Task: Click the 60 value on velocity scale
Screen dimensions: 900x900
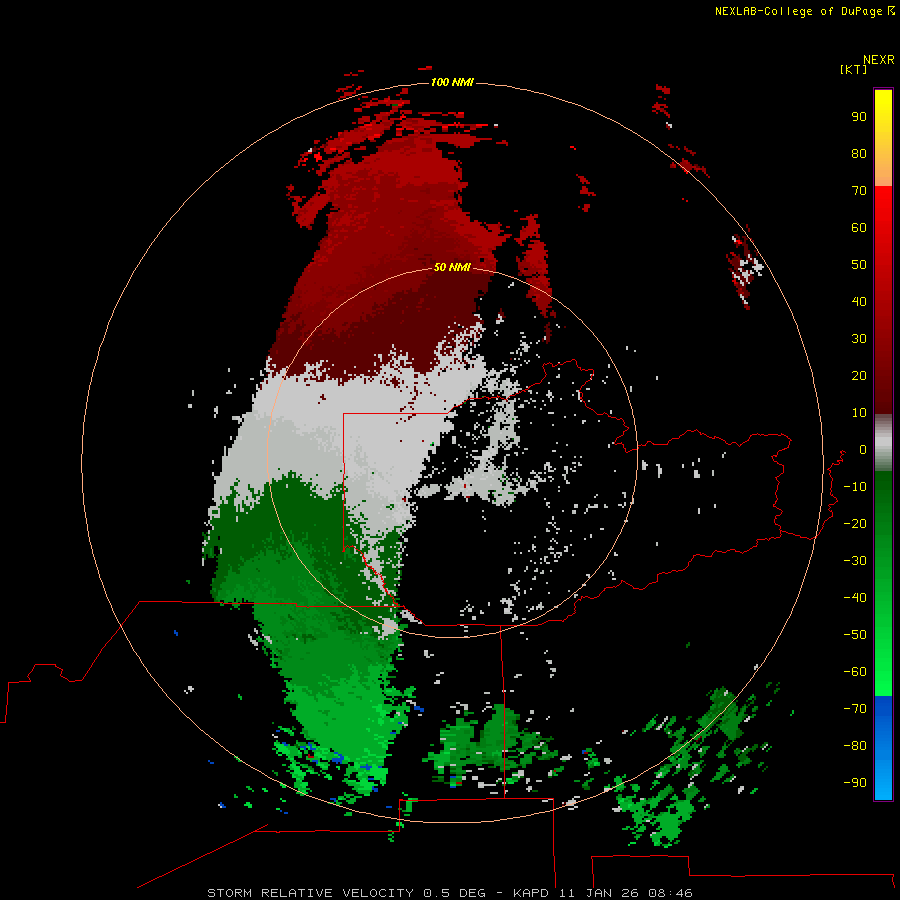Action: tap(859, 228)
